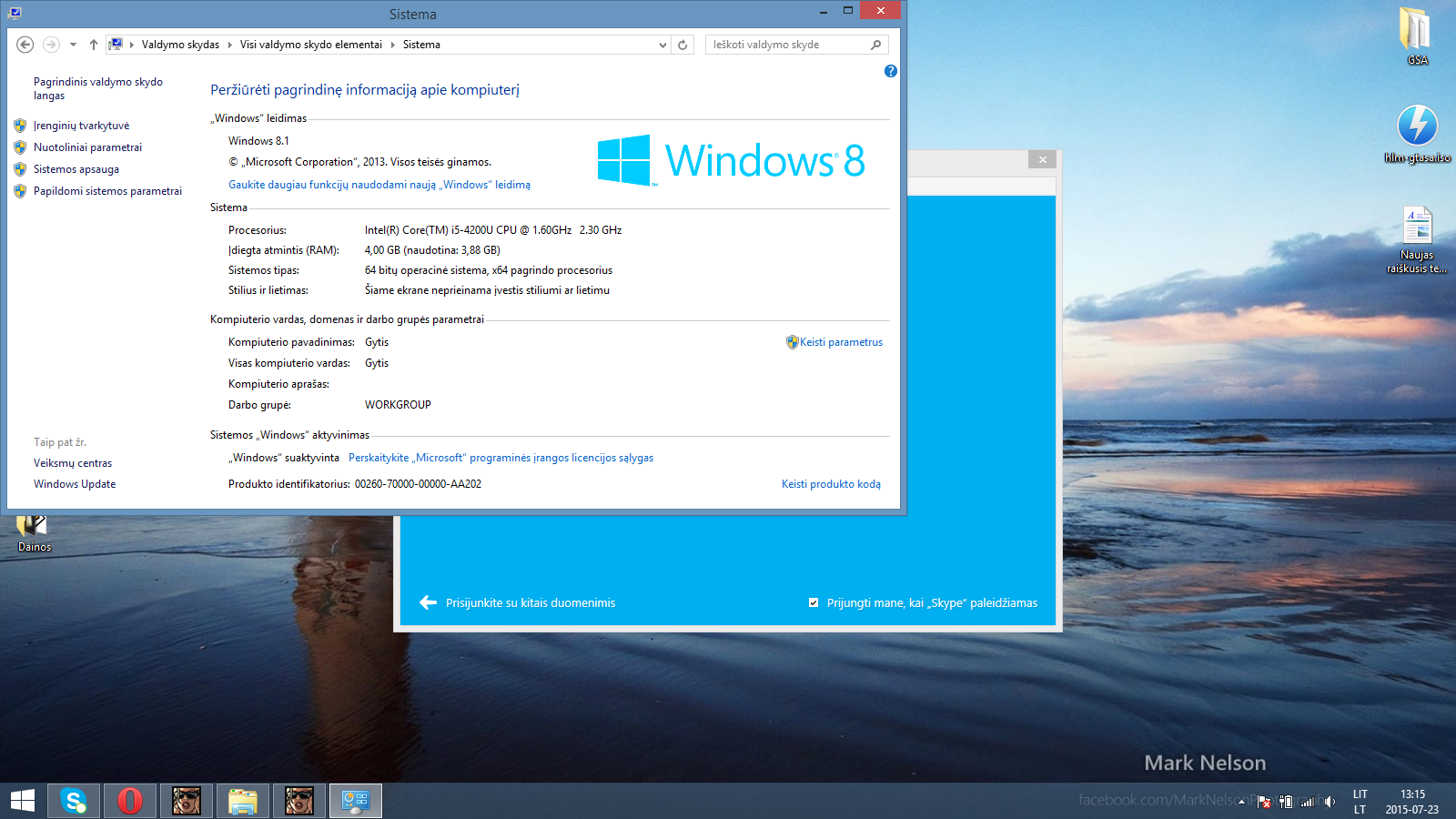This screenshot has width=1456, height=819.
Task: Navigate to 'Valdymo skydas' breadcrumb
Action: (x=180, y=45)
